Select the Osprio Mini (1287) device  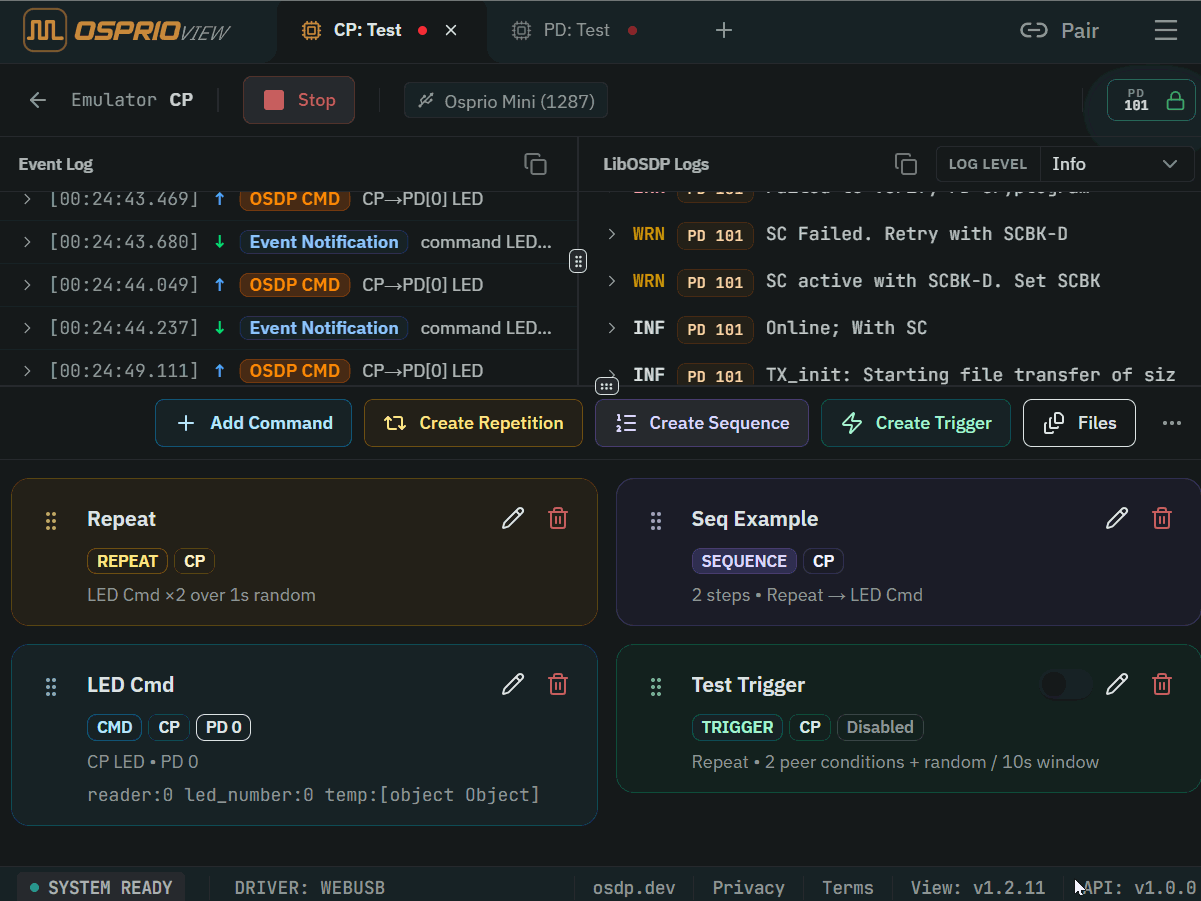tap(506, 101)
